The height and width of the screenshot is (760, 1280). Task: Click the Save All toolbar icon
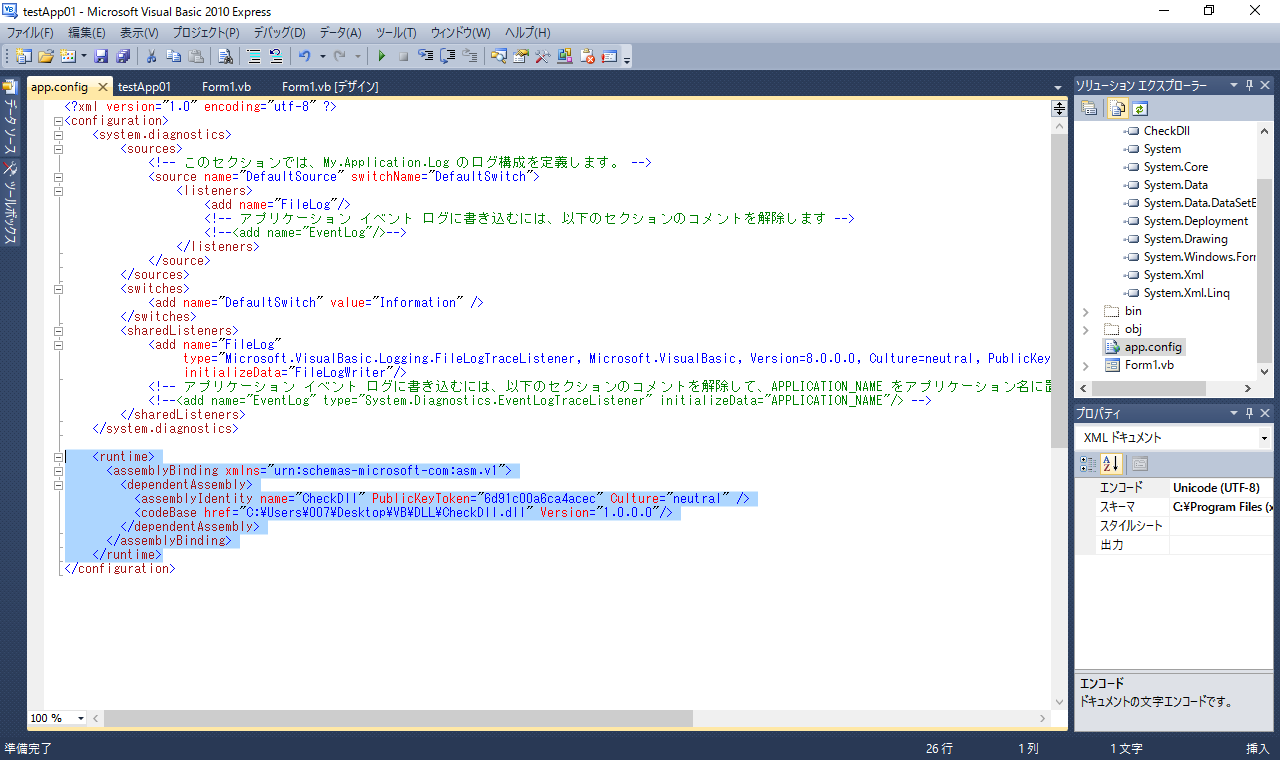(122, 56)
